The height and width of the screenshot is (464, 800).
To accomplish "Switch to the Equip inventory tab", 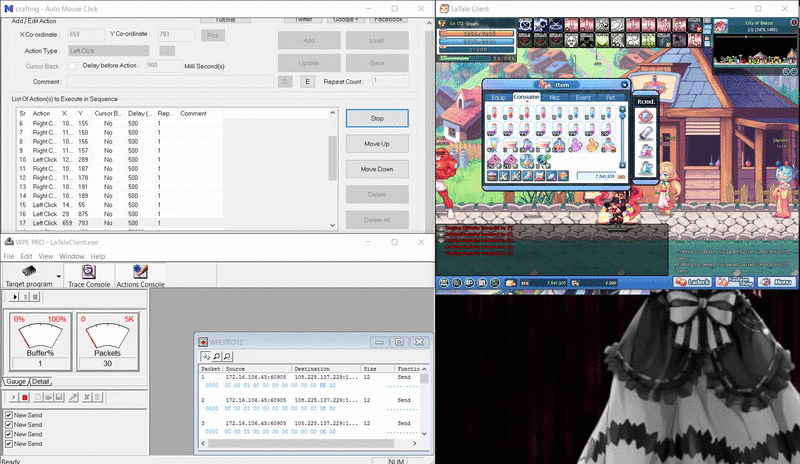I will pyautogui.click(x=498, y=97).
